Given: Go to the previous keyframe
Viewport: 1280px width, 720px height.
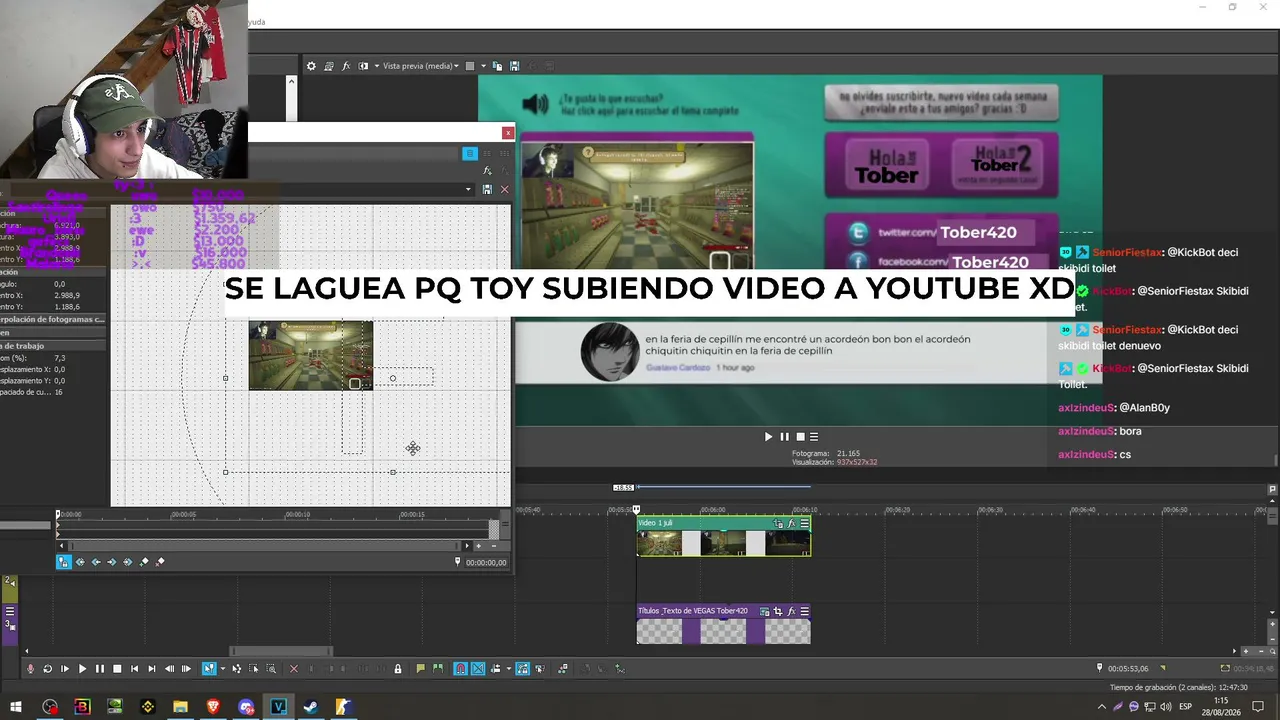Looking at the screenshot, I should pos(96,562).
